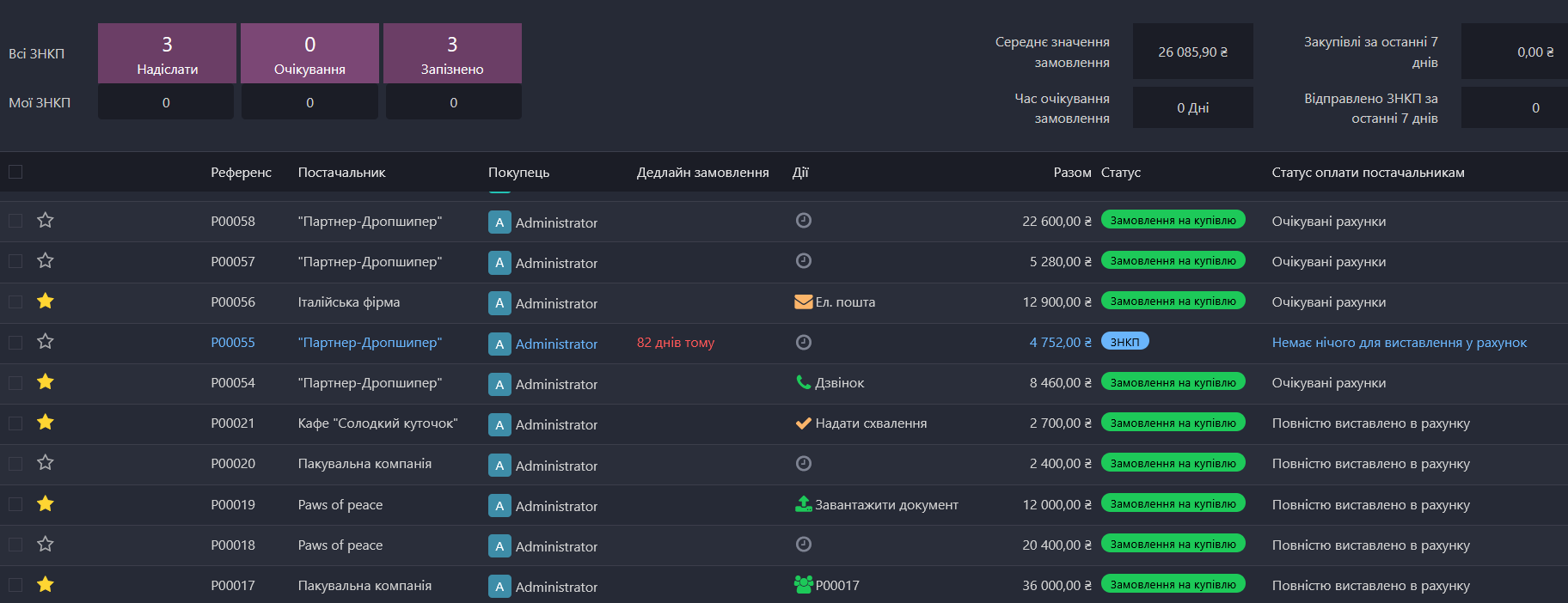Filter all RFQs by Надіслати tile
This screenshot has height=603, width=1568.
(167, 53)
